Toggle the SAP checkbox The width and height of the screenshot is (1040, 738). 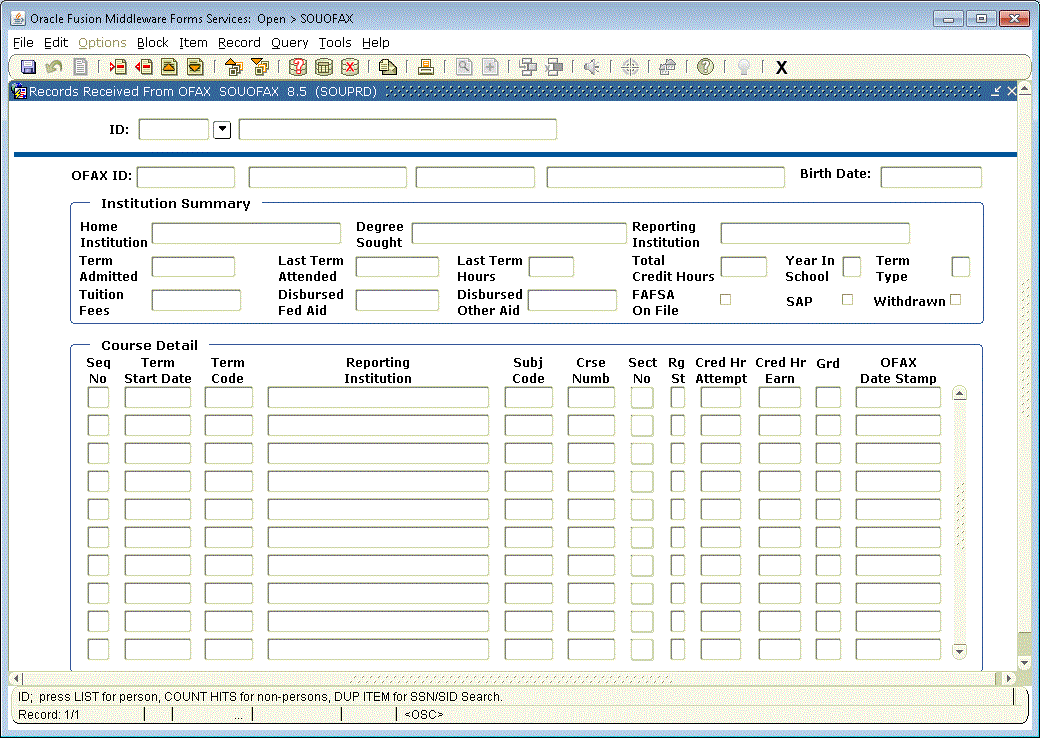(x=847, y=299)
